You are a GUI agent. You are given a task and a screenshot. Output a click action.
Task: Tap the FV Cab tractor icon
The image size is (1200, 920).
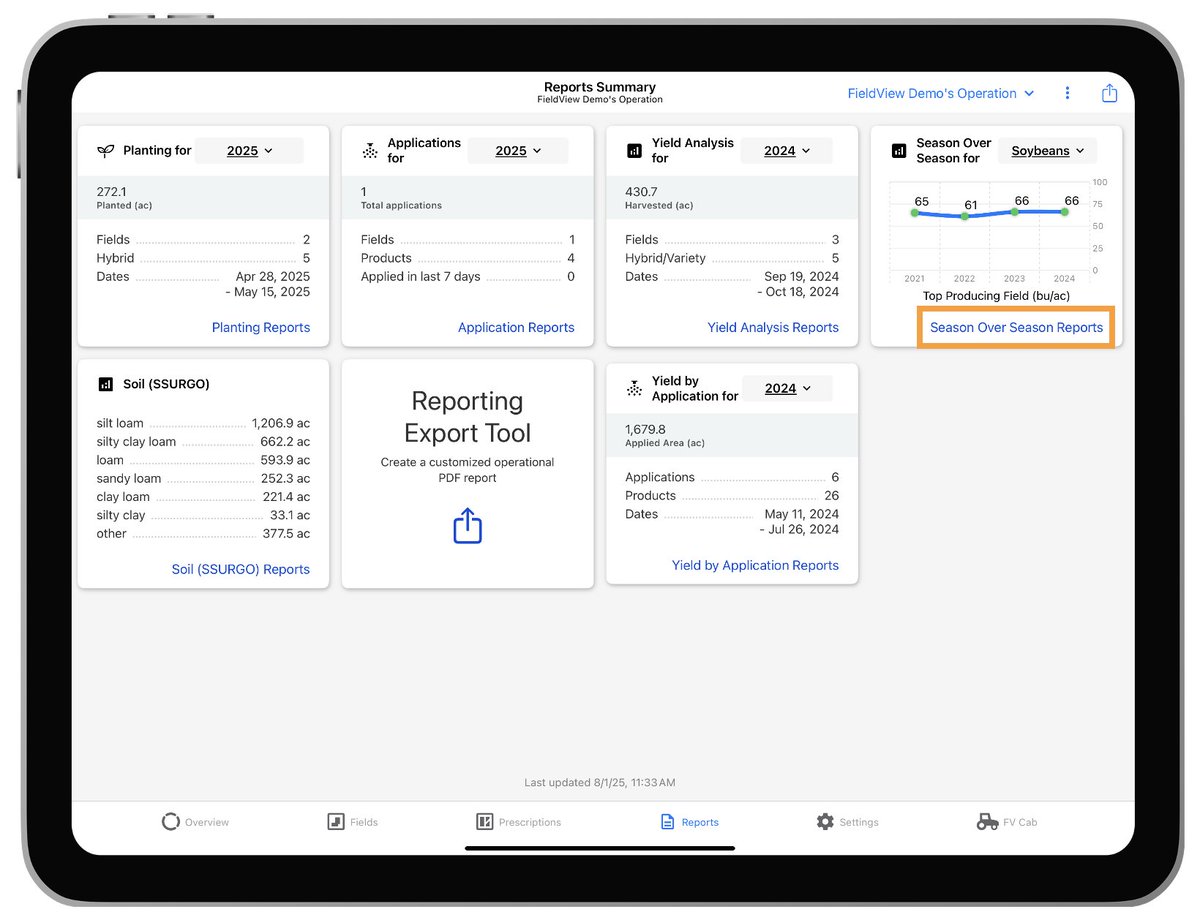pos(987,822)
